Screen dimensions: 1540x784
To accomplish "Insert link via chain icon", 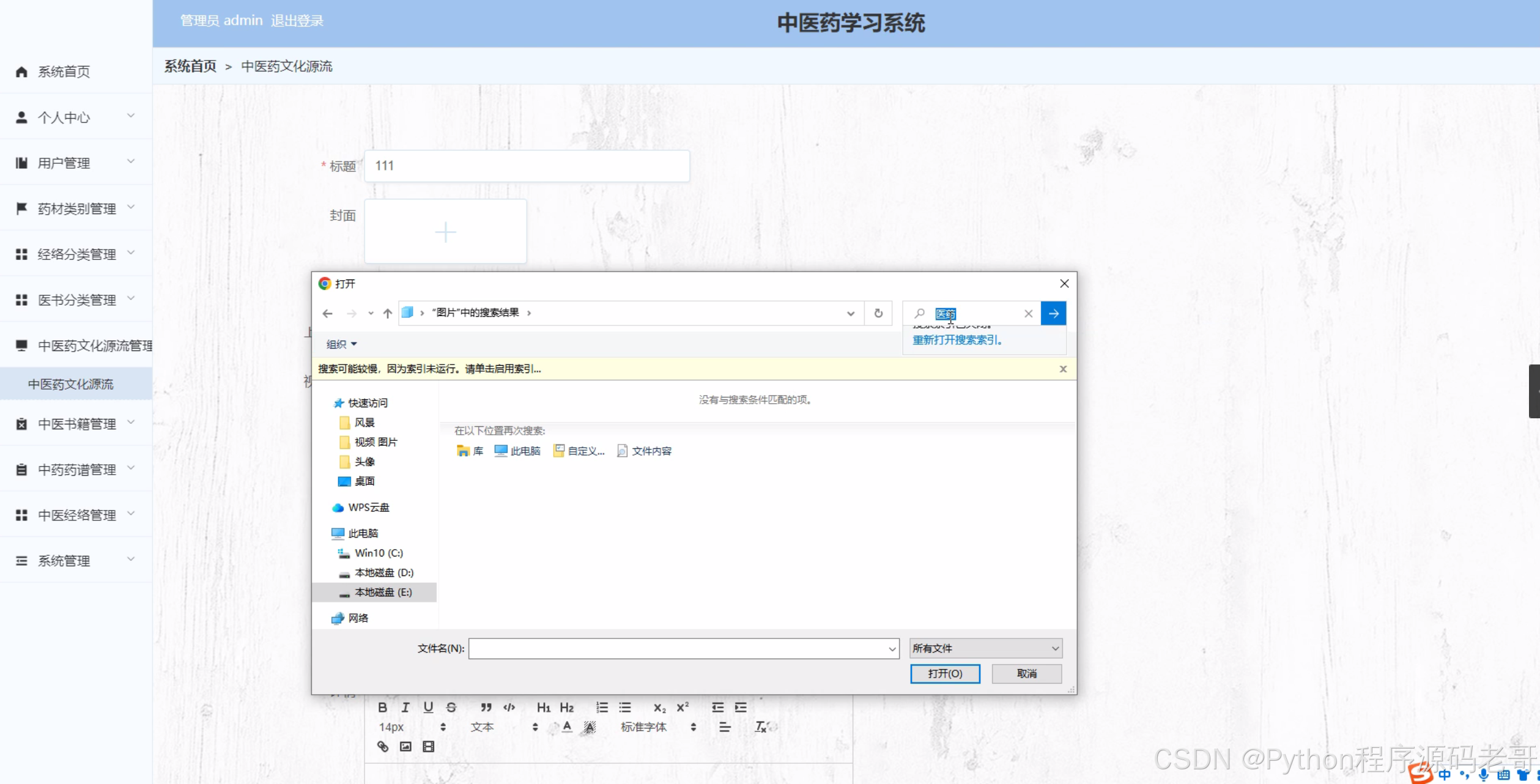I will pos(383,747).
